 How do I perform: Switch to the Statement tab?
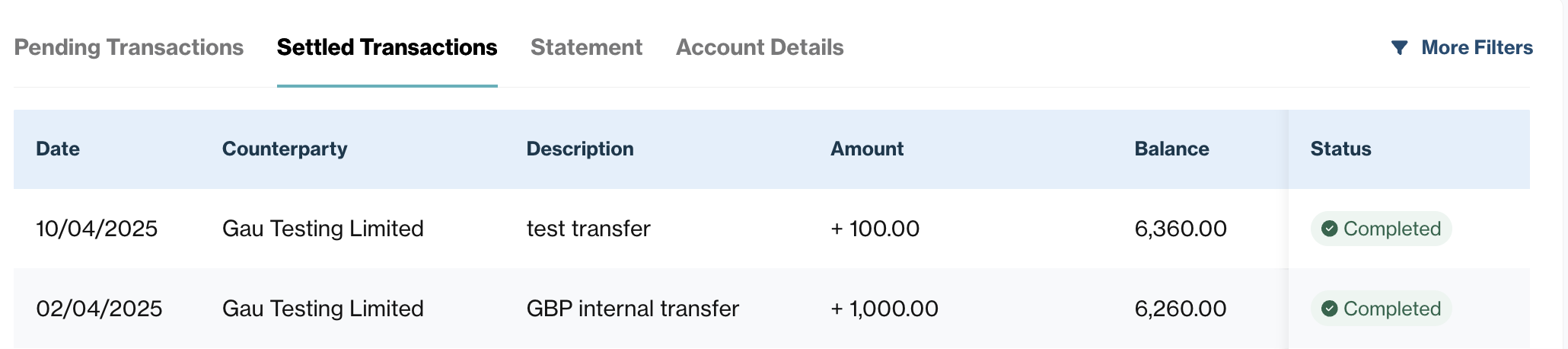point(586,47)
